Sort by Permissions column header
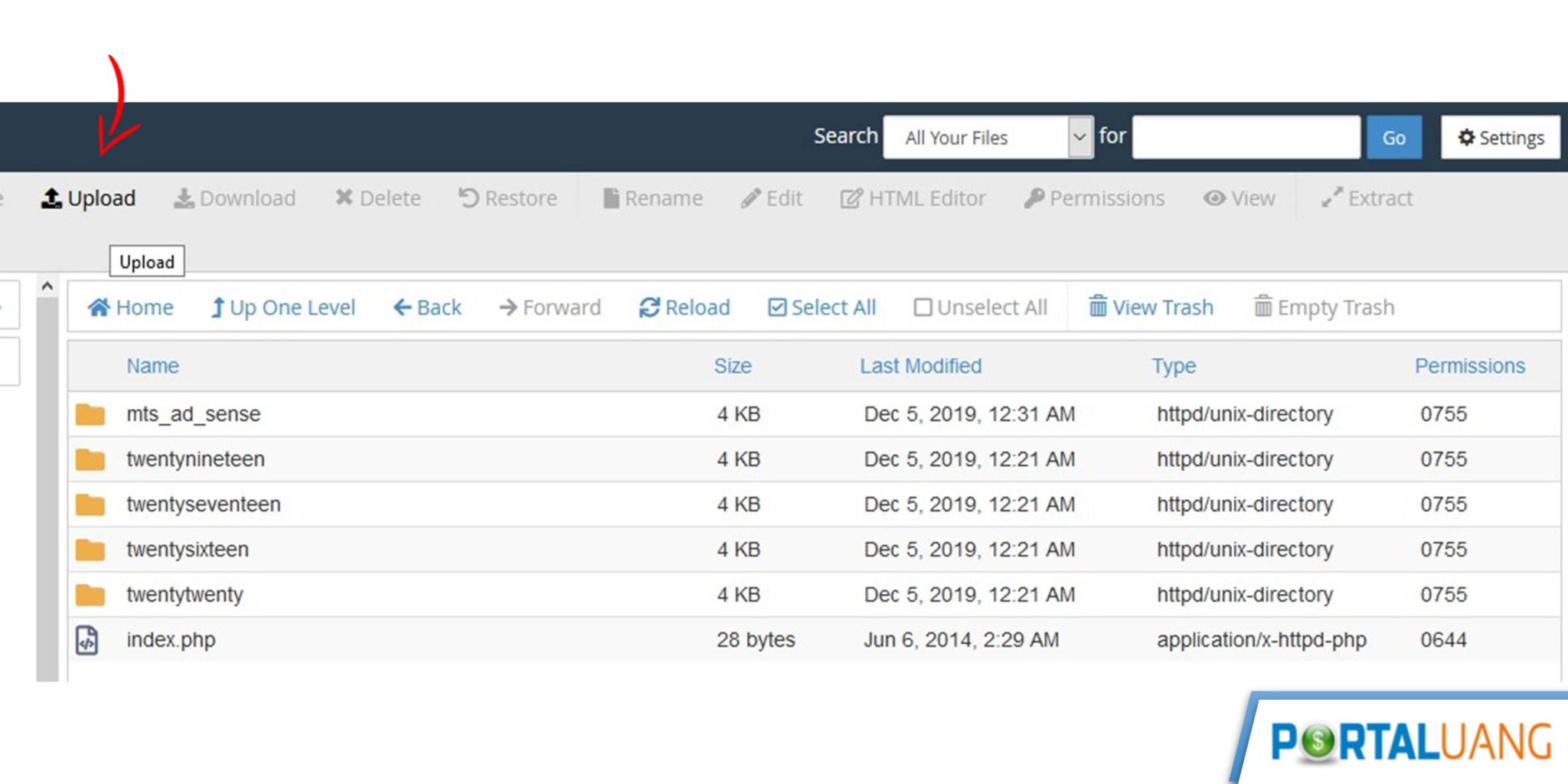 [1469, 366]
